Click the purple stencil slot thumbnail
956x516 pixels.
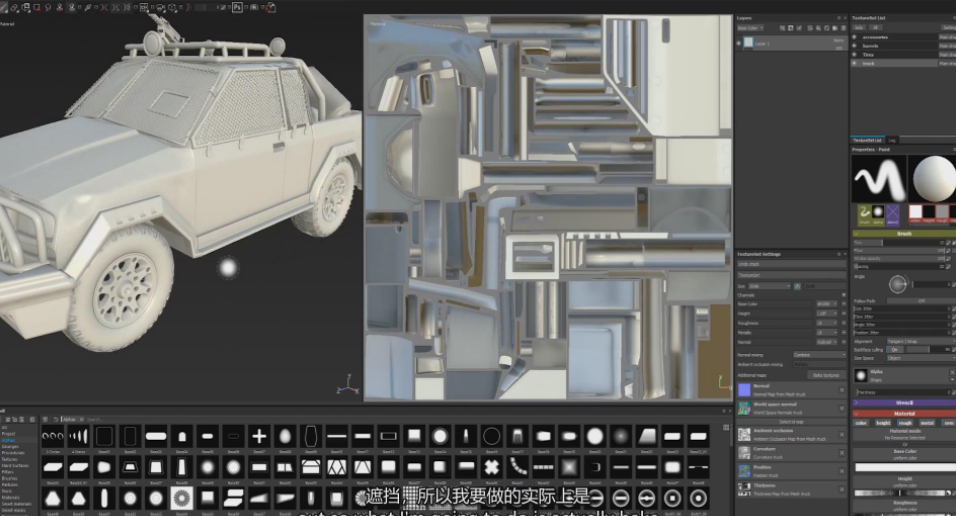coord(893,213)
